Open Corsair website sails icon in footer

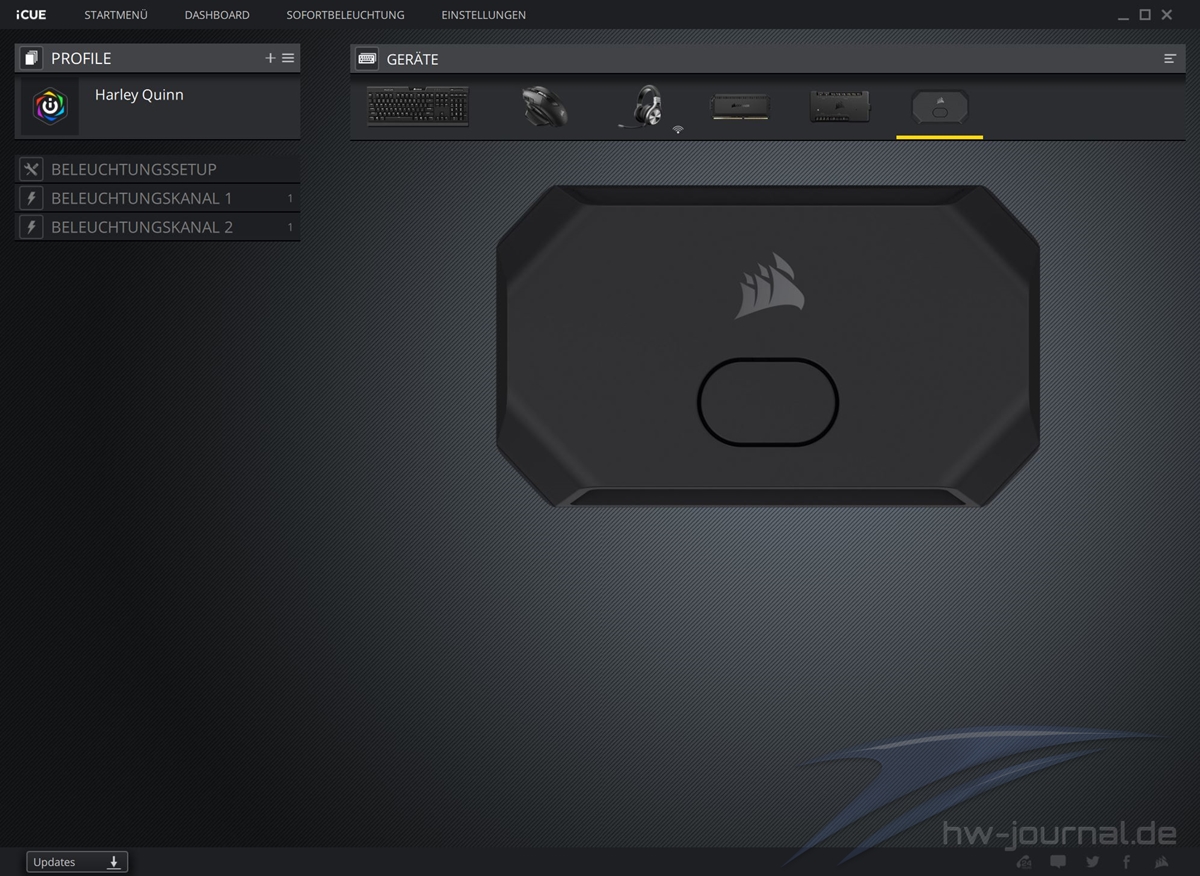coord(1162,862)
